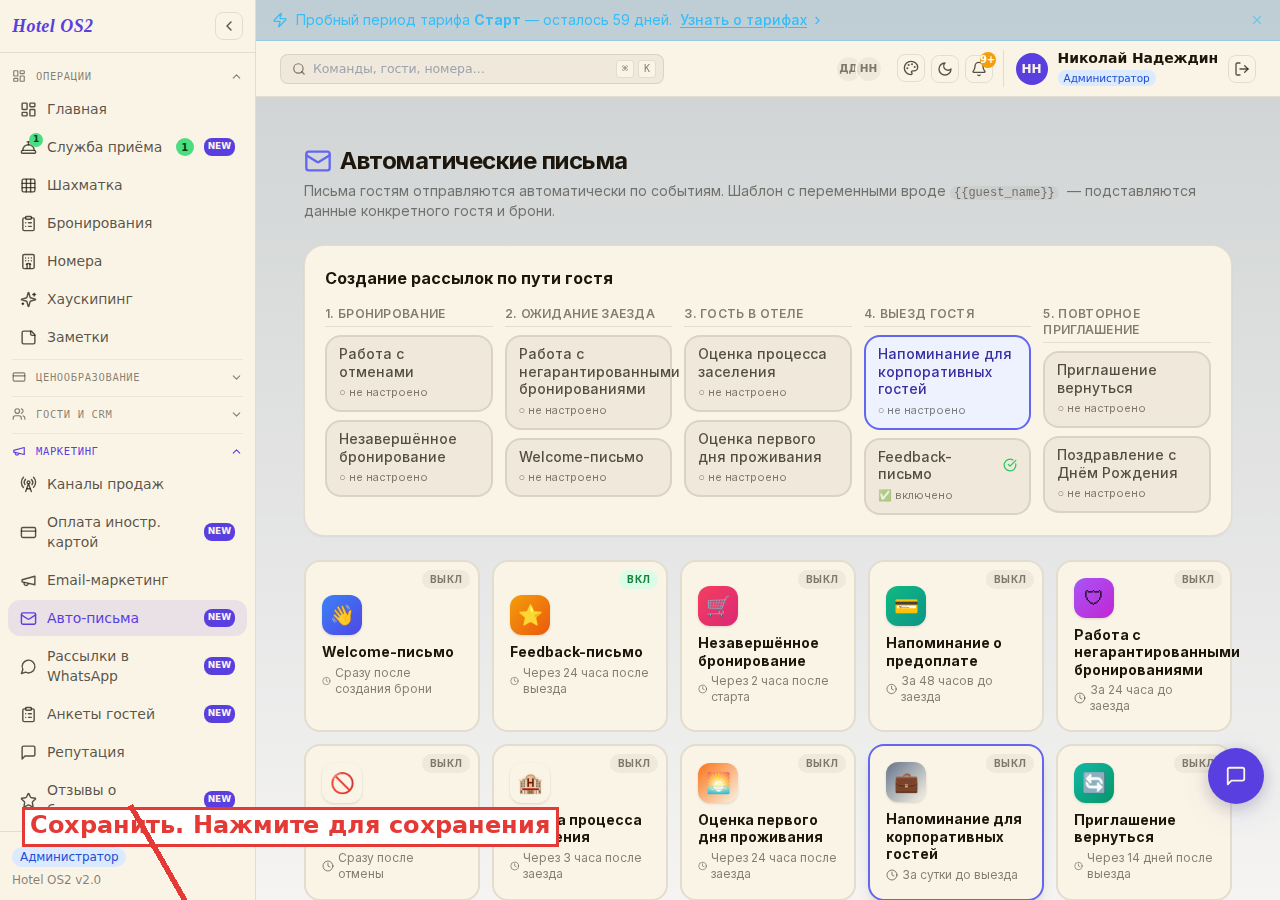Collapse the Операции section
The height and width of the screenshot is (900, 1280).
pyautogui.click(x=128, y=76)
